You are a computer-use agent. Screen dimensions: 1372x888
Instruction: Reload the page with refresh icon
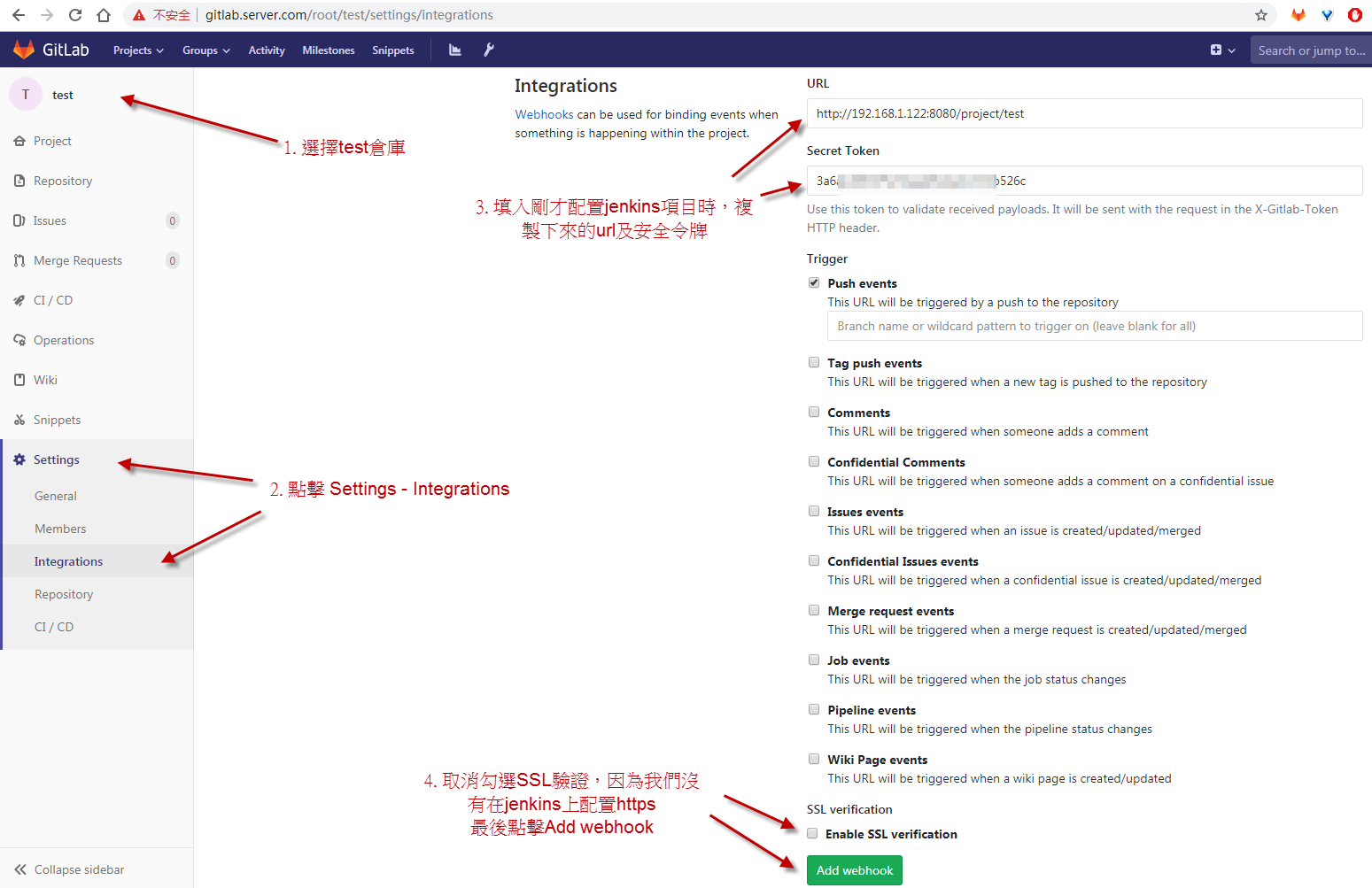[x=75, y=15]
